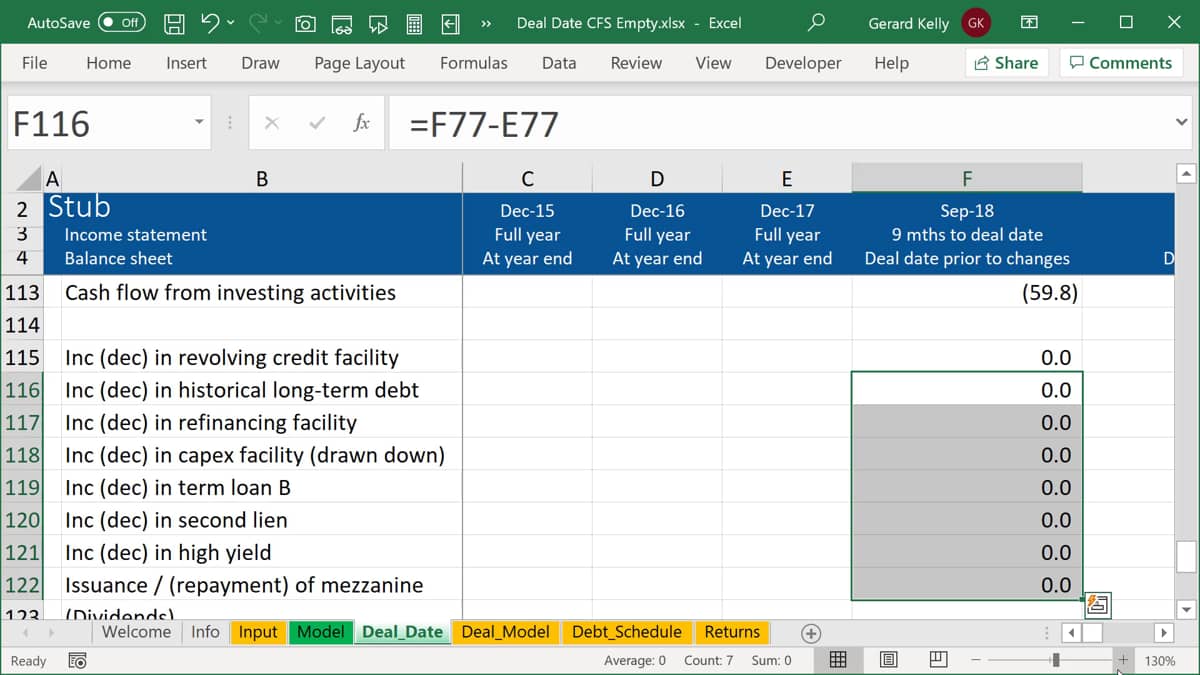Open the File menu
This screenshot has height=675, width=1200.
[x=34, y=63]
